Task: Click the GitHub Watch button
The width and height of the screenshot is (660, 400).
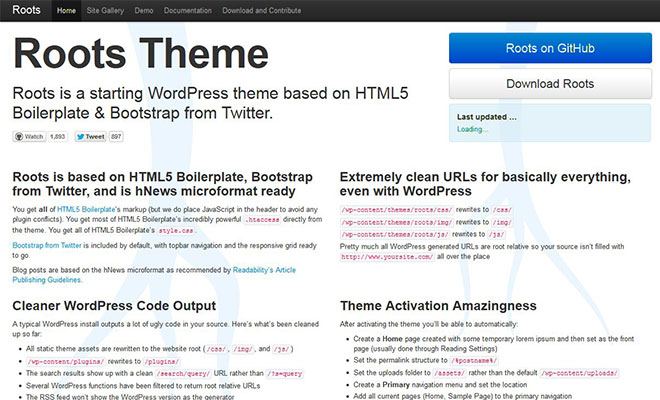Action: (29, 136)
